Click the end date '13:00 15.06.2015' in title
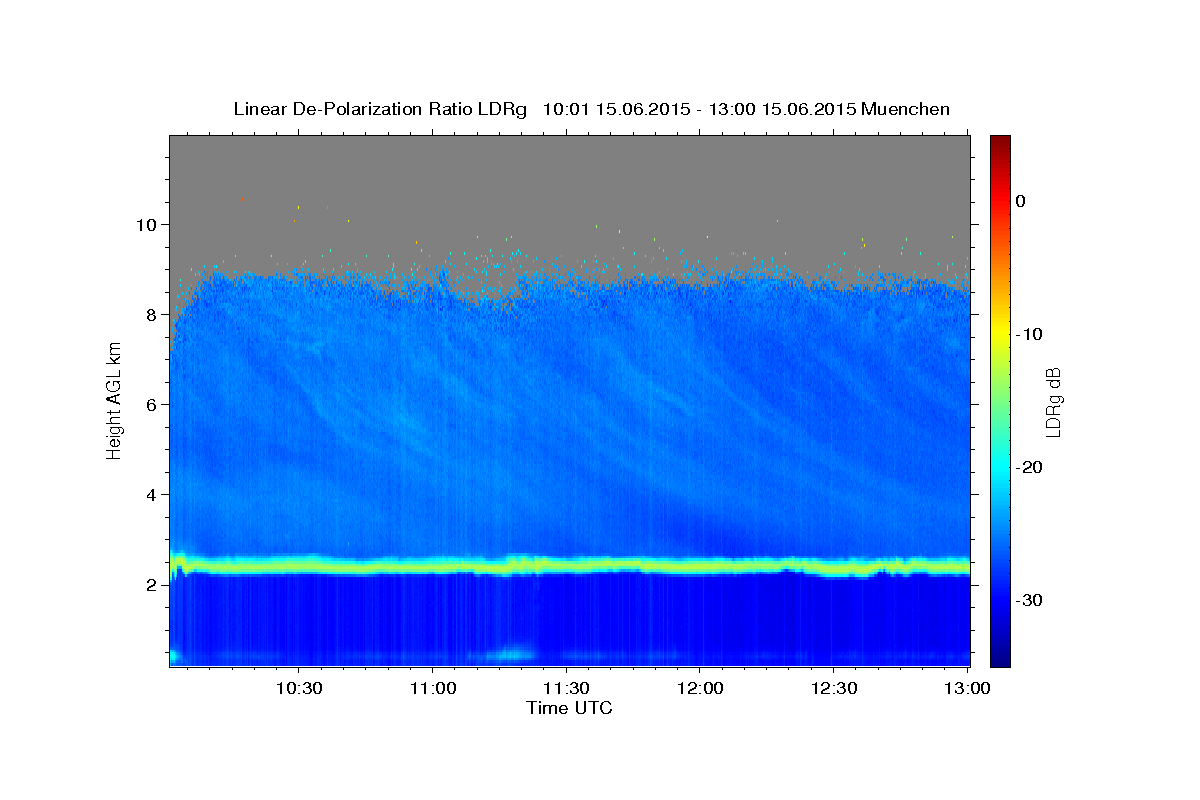Image resolution: width=1200 pixels, height=800 pixels. (x=783, y=109)
